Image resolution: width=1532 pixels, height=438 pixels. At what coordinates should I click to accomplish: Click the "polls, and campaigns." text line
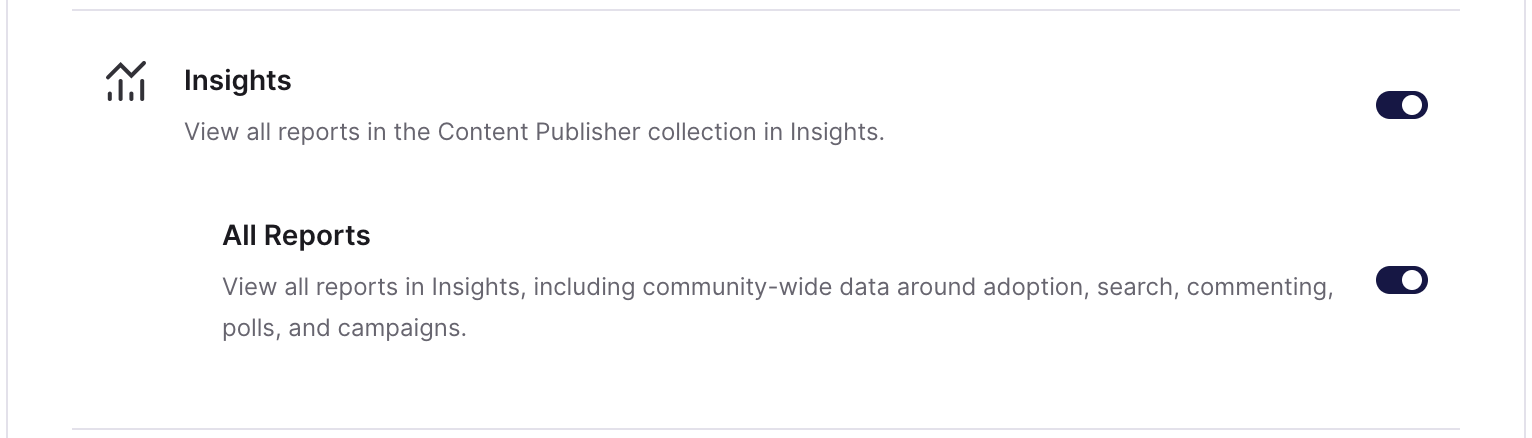coord(345,328)
